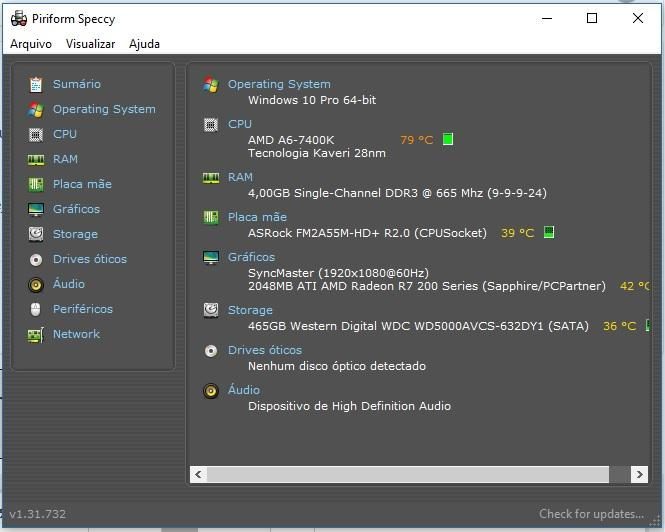Open the CPU heading link in summary
The image size is (665, 532).
coord(240,124)
